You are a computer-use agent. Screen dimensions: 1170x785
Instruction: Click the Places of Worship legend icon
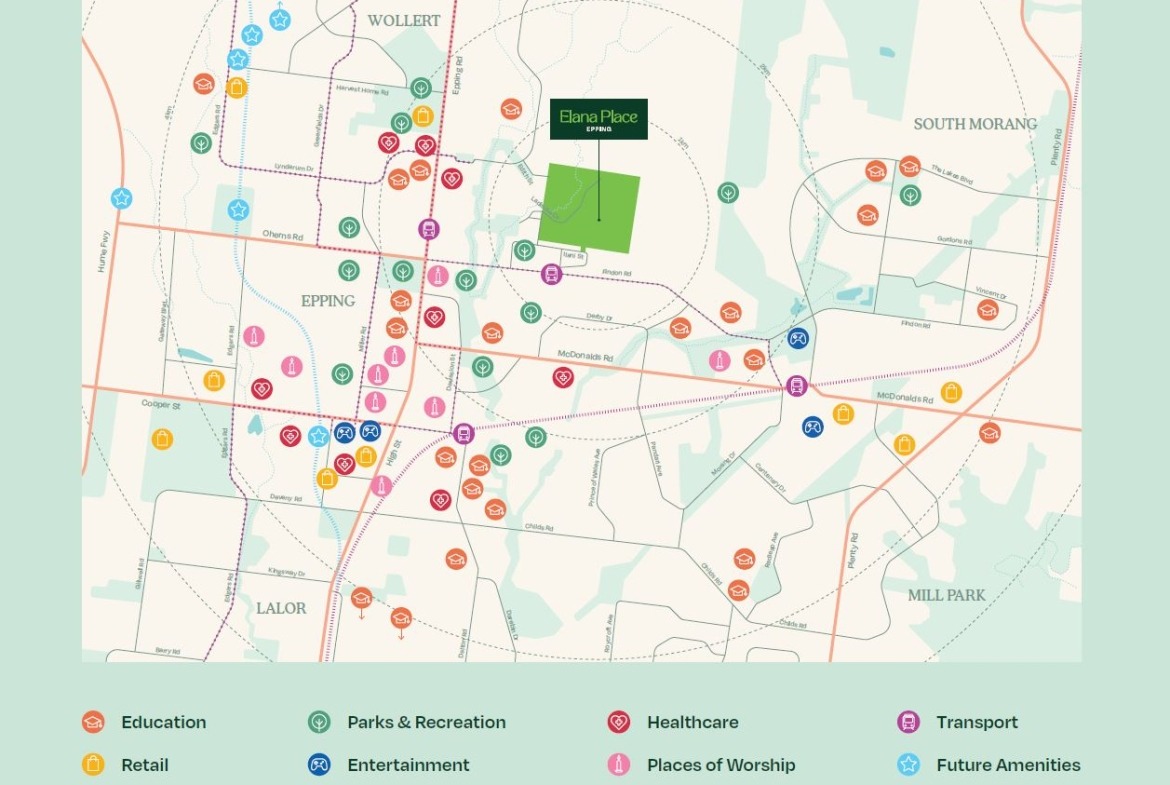pyautogui.click(x=619, y=764)
